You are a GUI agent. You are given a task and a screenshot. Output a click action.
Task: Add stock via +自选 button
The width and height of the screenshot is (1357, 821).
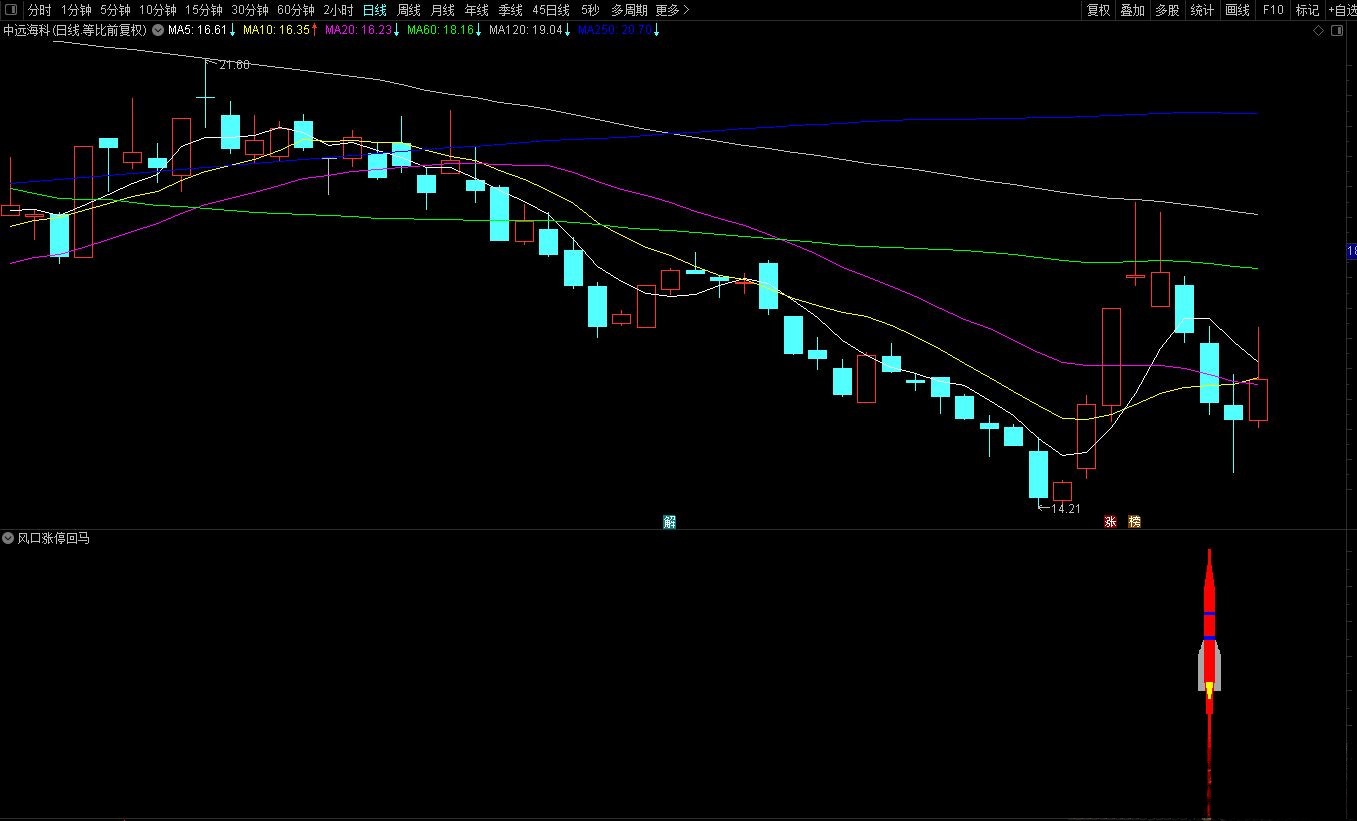[1341, 10]
